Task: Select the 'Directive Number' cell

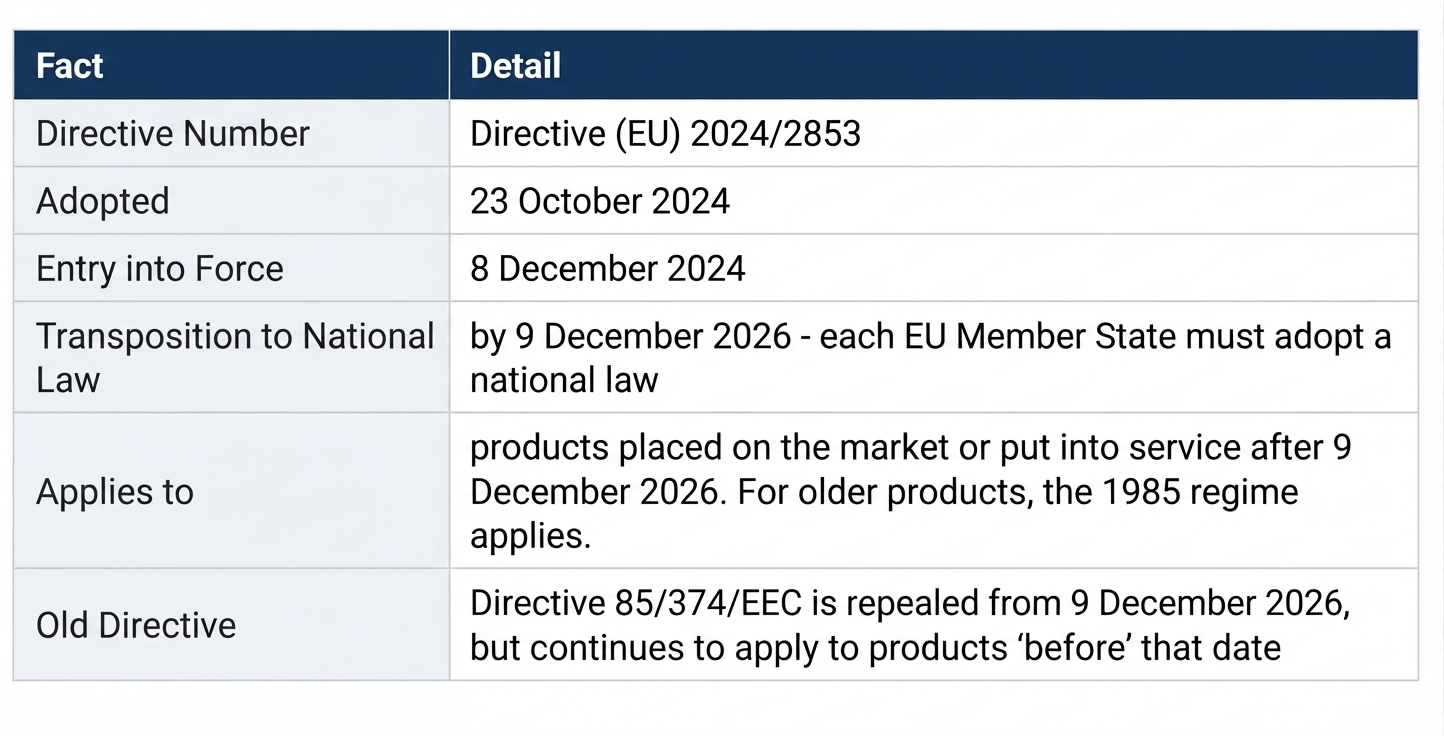Action: click(x=231, y=134)
